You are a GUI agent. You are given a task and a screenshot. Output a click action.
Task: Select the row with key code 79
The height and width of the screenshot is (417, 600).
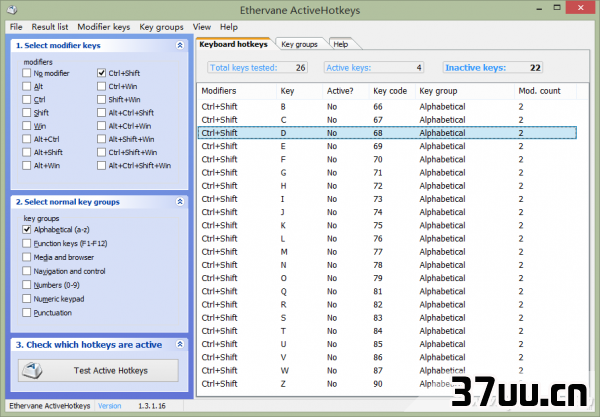[x=387, y=278]
